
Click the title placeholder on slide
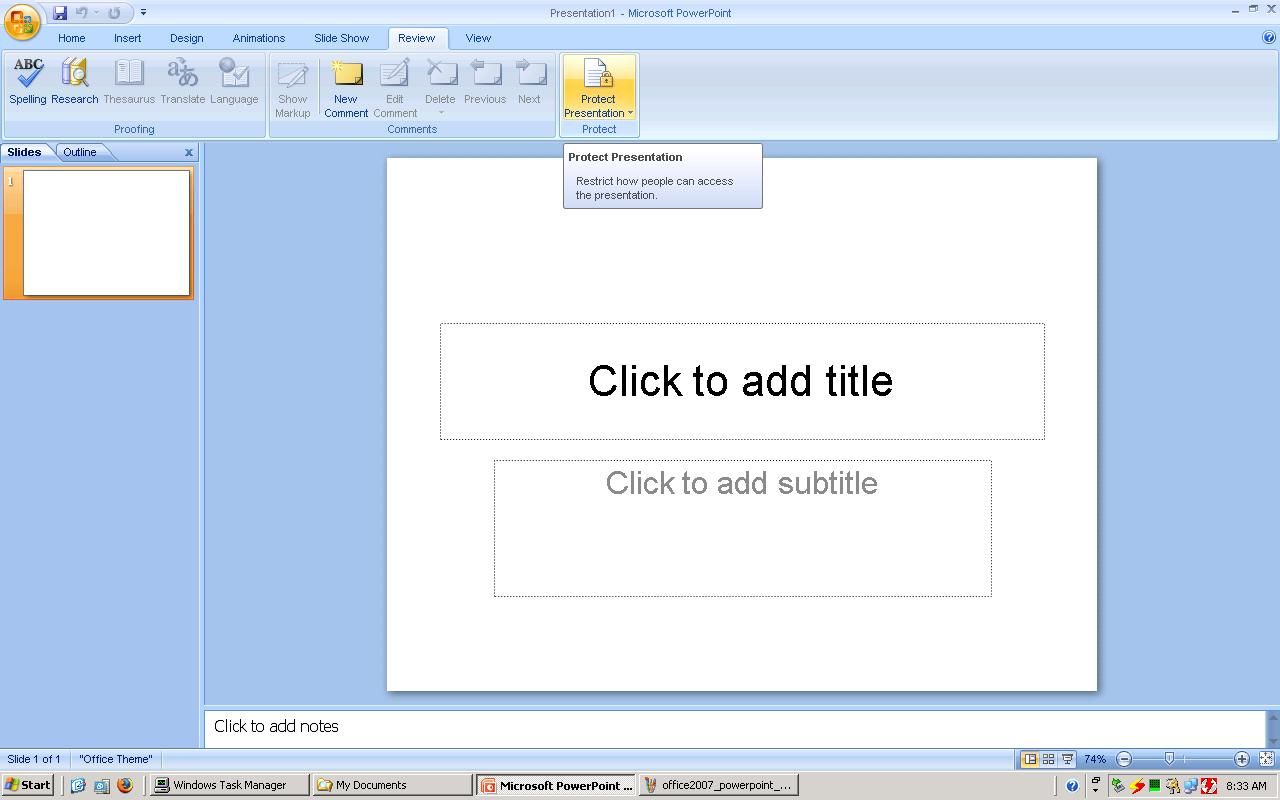(x=742, y=381)
